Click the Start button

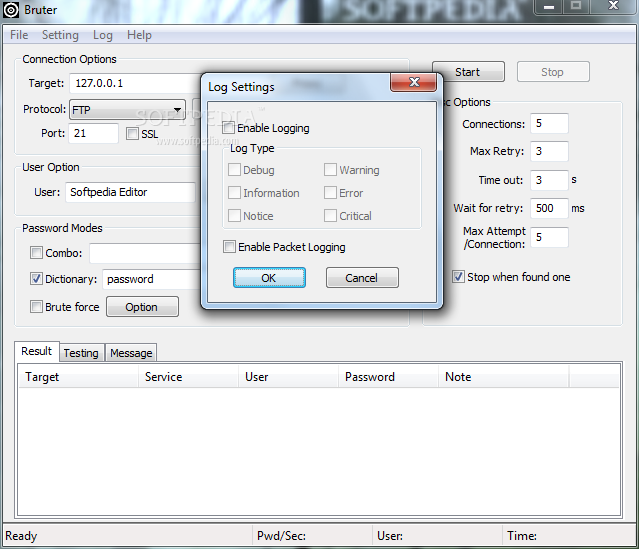click(468, 72)
